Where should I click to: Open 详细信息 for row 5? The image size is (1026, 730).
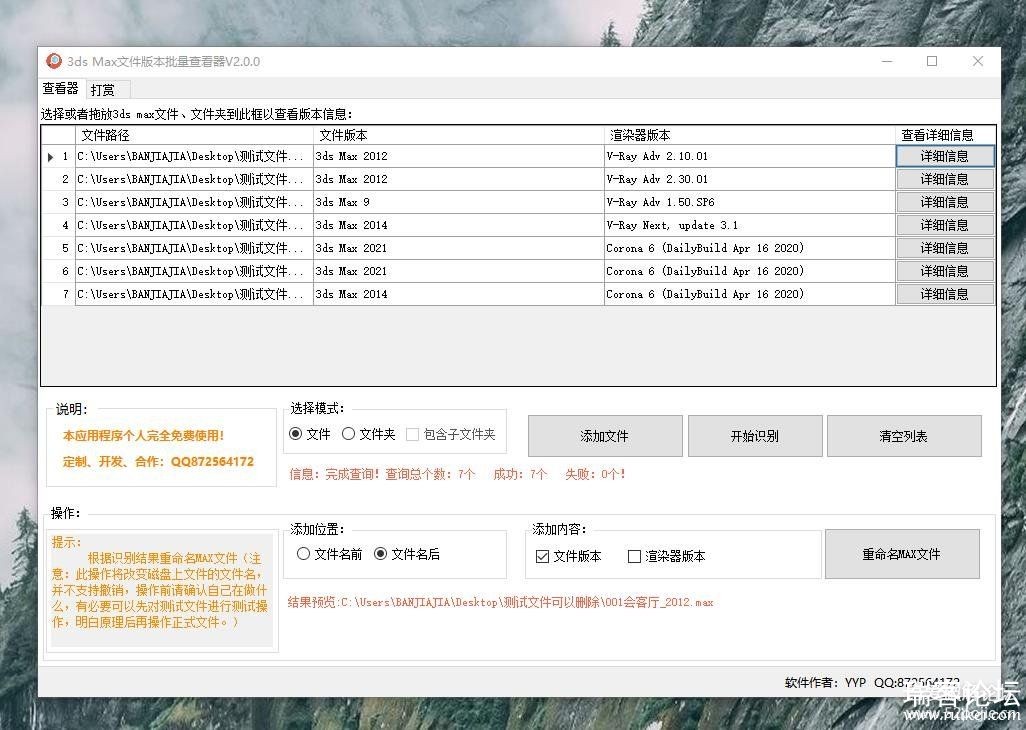945,248
